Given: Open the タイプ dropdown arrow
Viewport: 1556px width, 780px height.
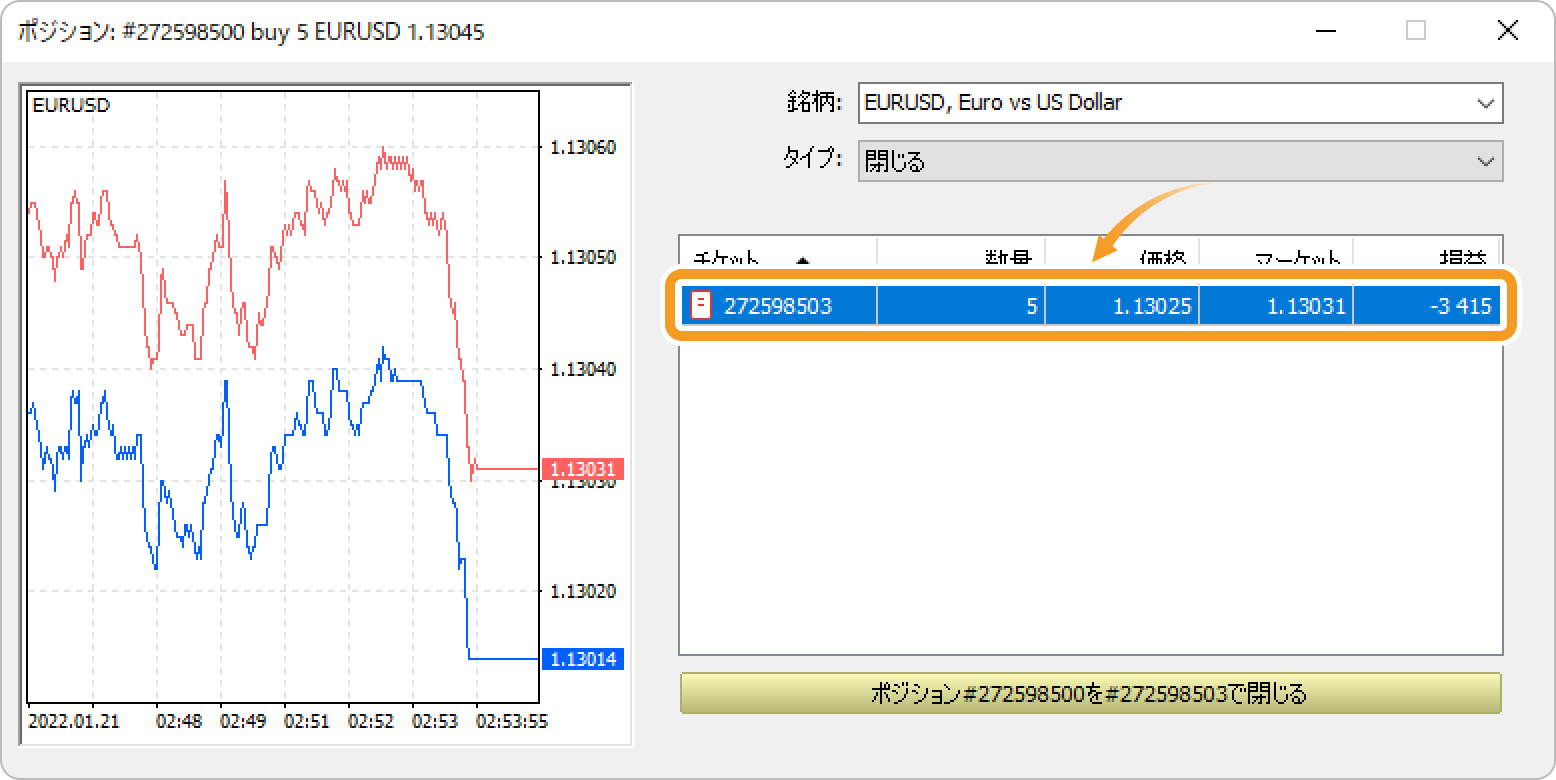Looking at the screenshot, I should [1484, 161].
